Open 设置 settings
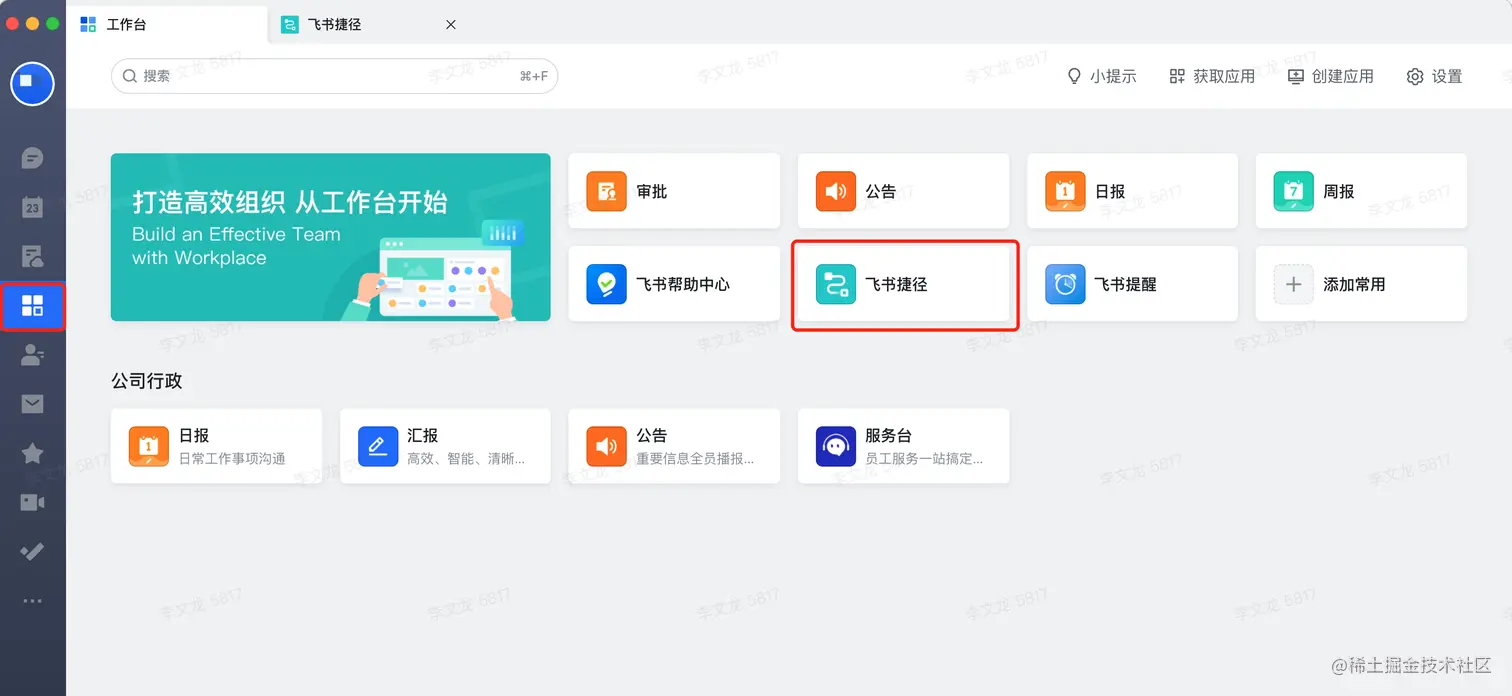This screenshot has width=1512, height=696. point(1435,76)
